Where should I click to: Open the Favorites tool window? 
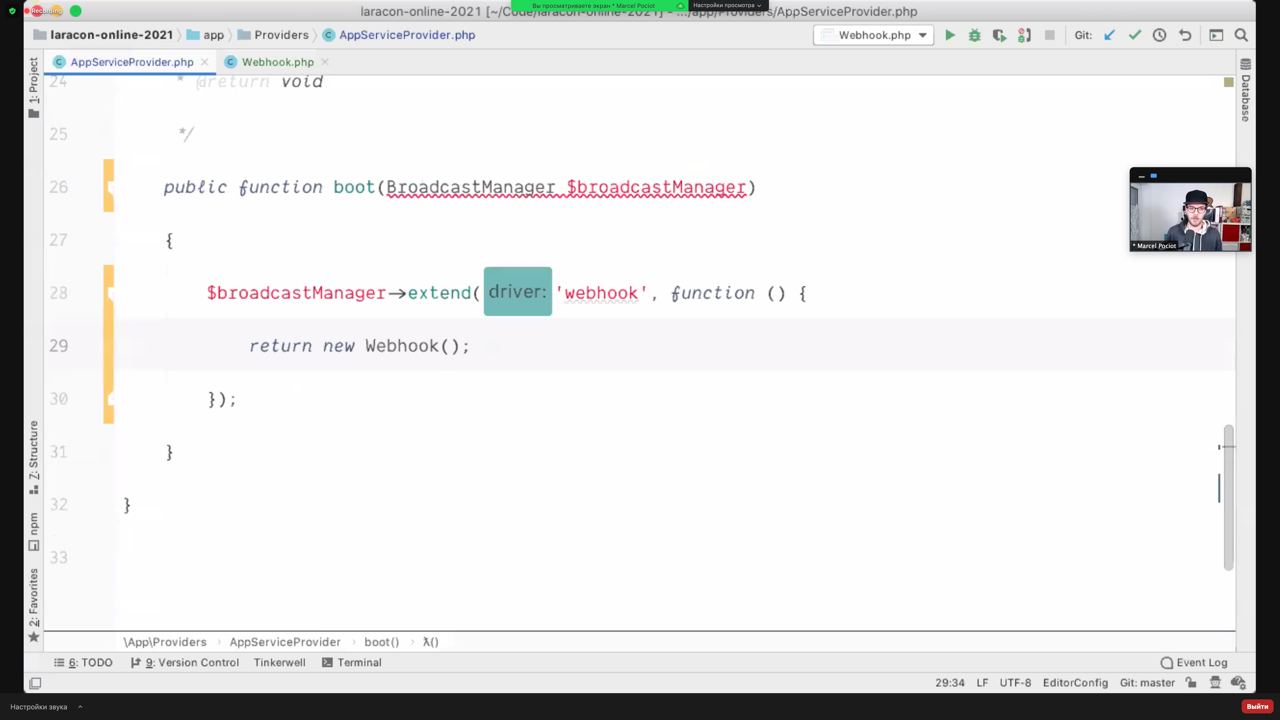[33, 605]
